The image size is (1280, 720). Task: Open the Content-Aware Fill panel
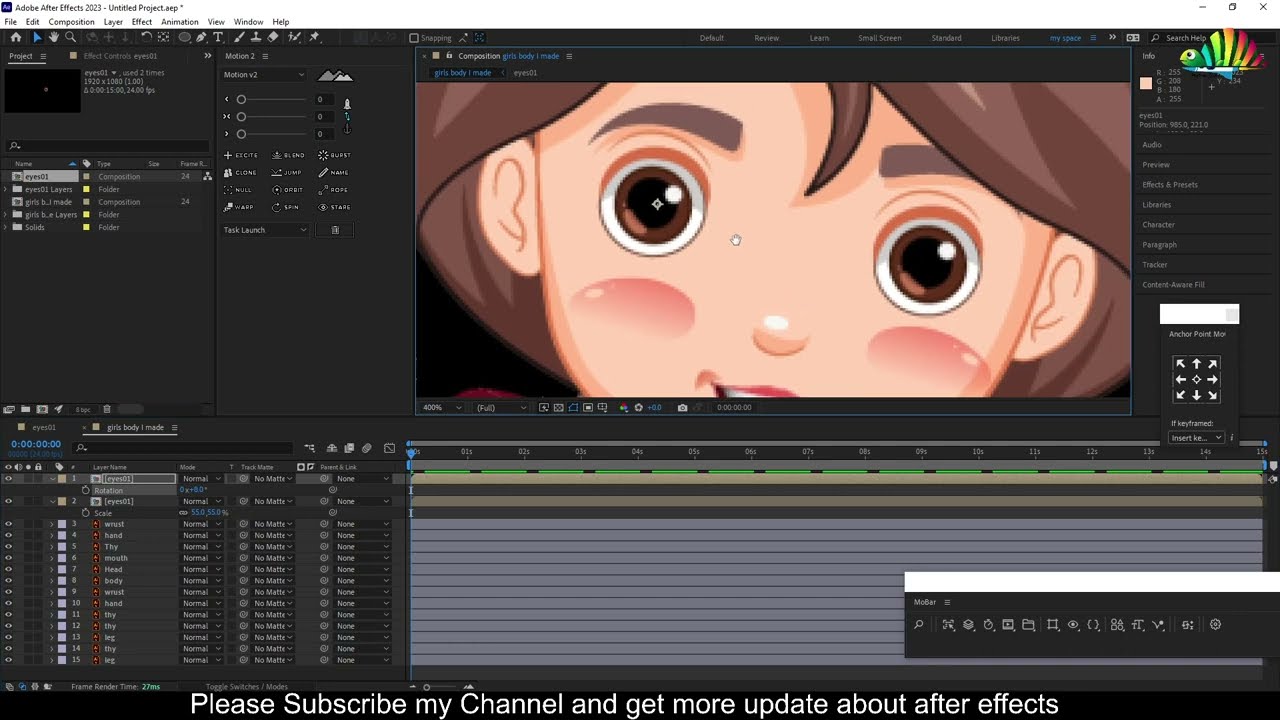coord(1174,285)
